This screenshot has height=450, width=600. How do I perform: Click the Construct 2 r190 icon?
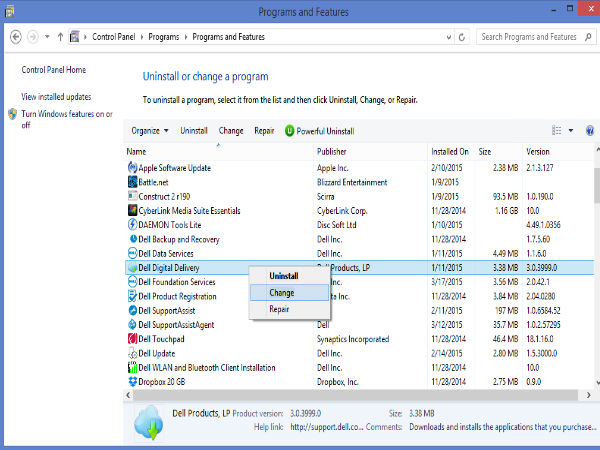coord(132,196)
